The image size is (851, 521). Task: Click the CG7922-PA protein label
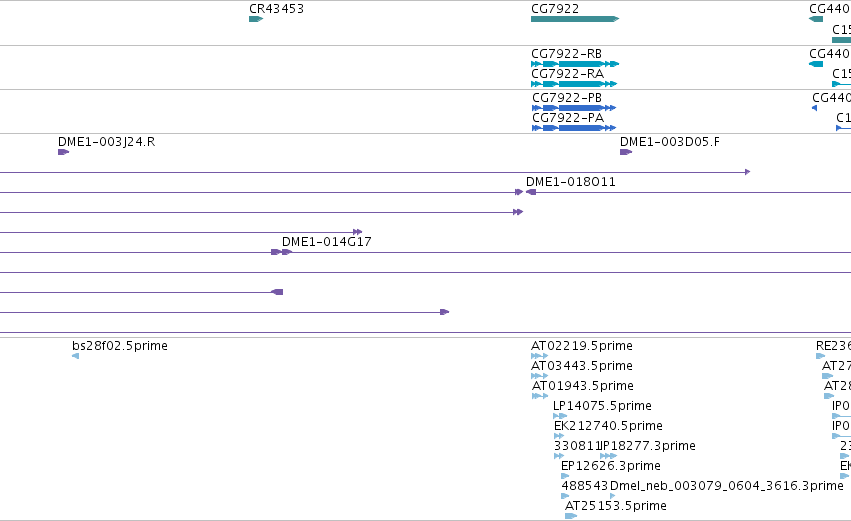coord(568,118)
